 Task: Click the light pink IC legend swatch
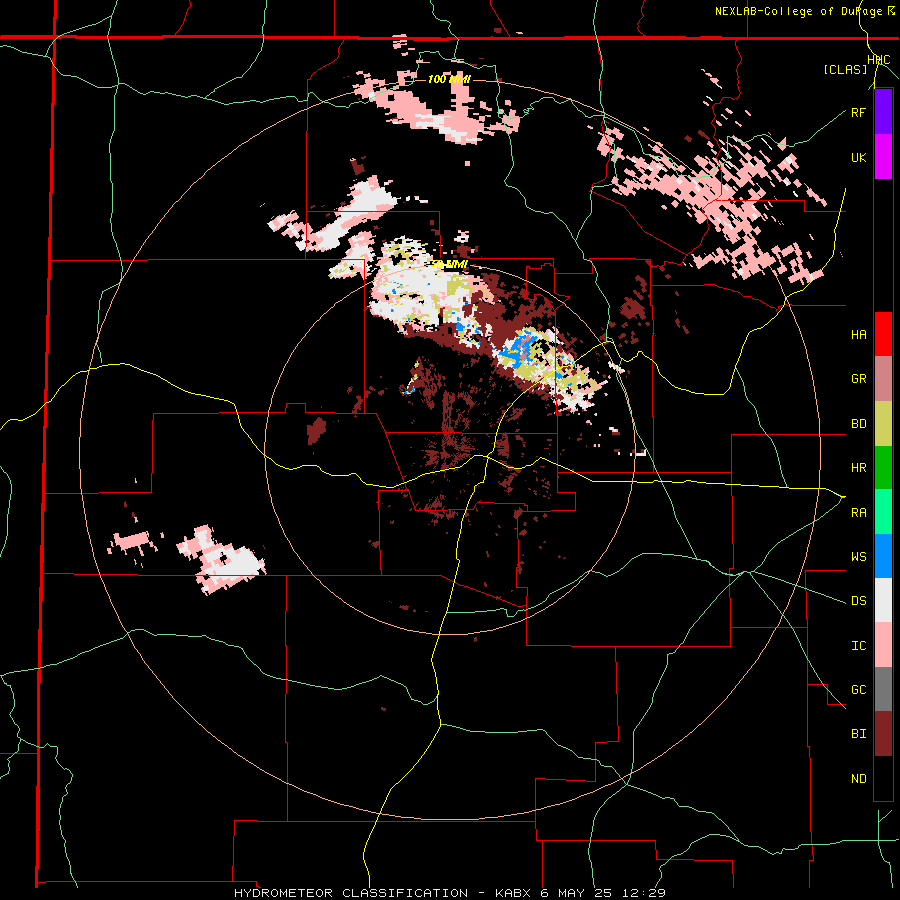click(x=883, y=645)
